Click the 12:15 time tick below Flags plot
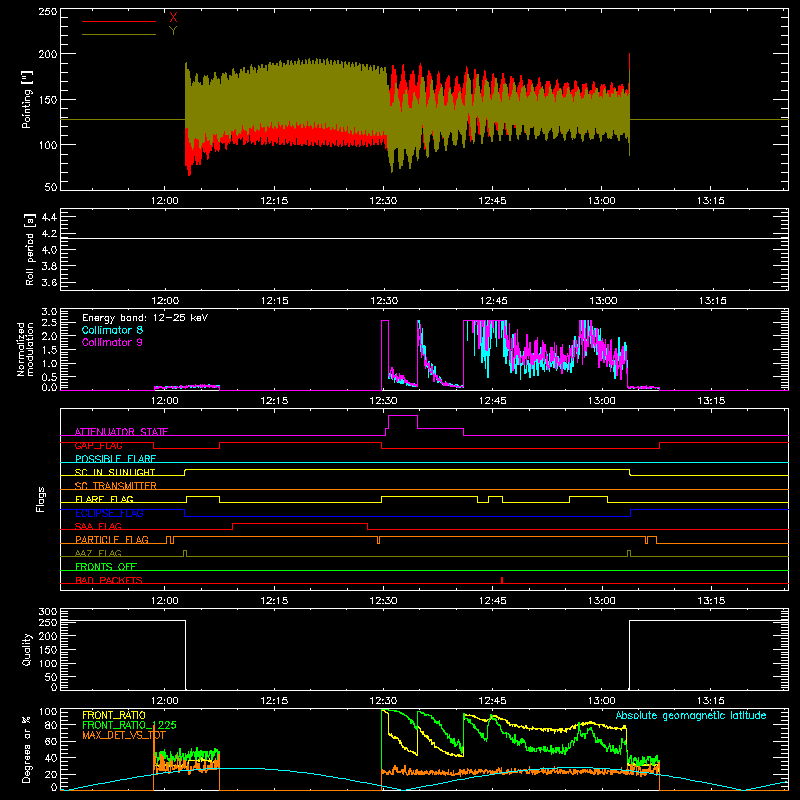The height and width of the screenshot is (800, 800). pos(274,601)
